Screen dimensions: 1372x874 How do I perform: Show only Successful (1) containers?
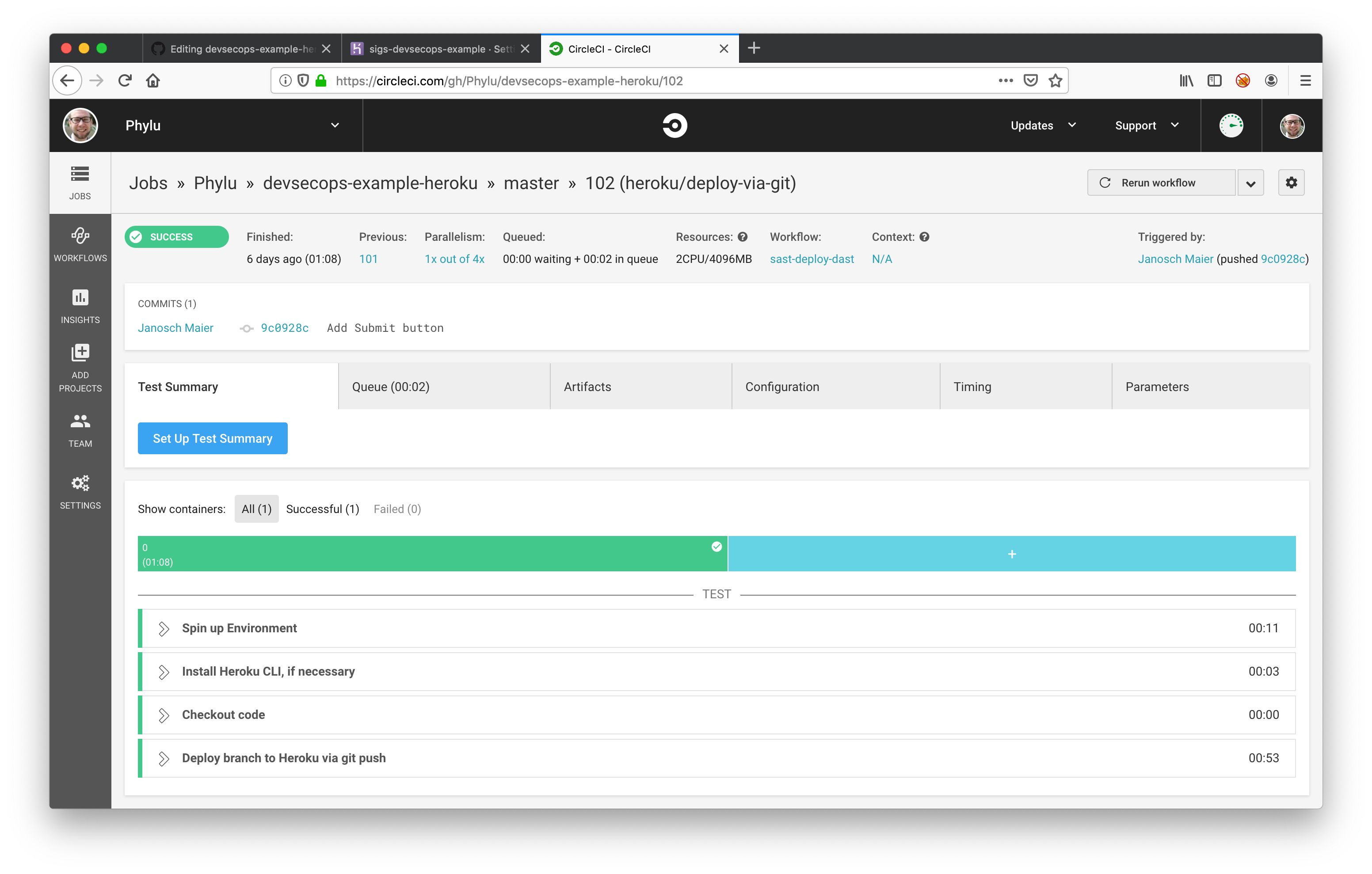[323, 509]
